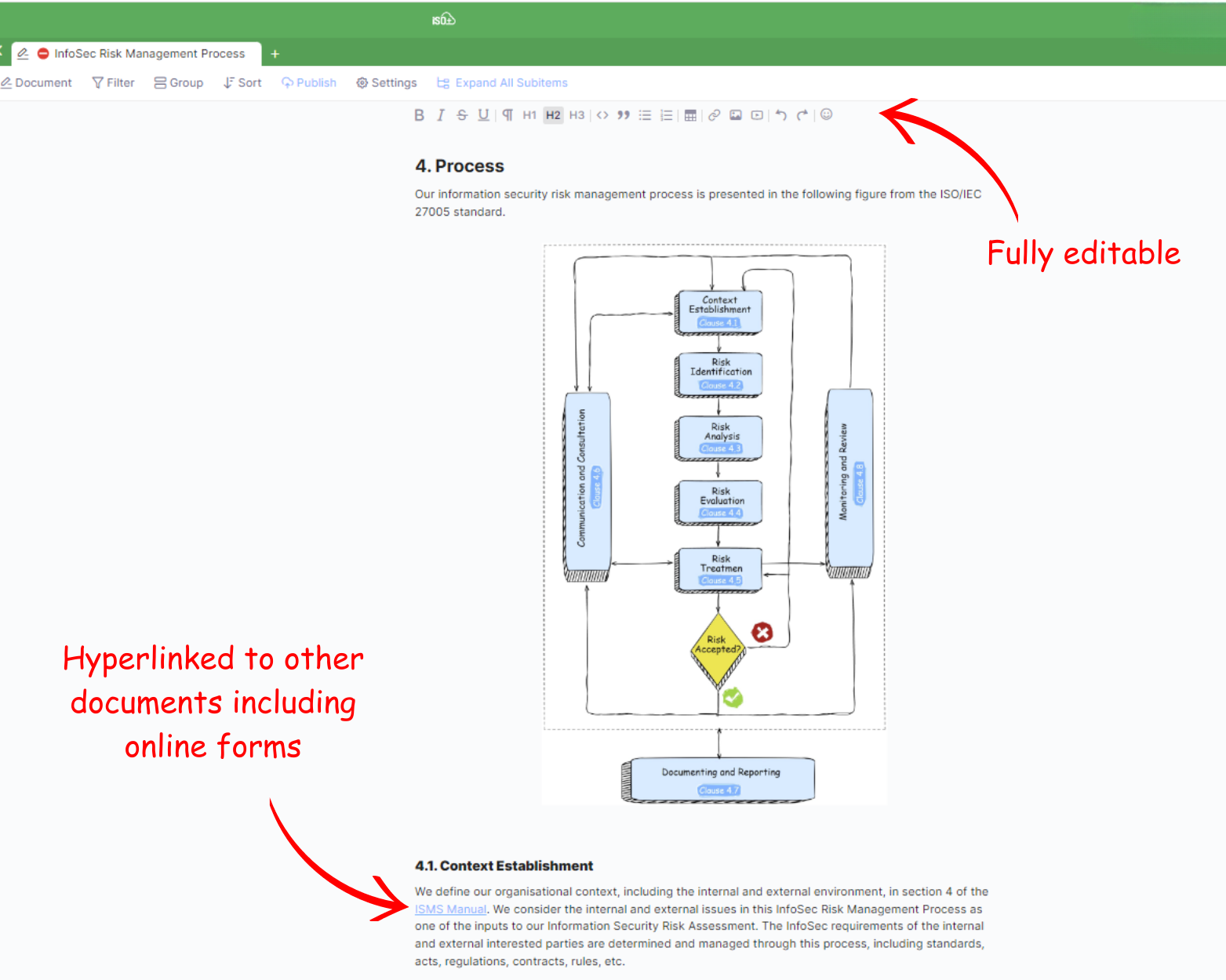Undo the last edit
Viewport: 1226px width, 980px height.
tap(780, 115)
